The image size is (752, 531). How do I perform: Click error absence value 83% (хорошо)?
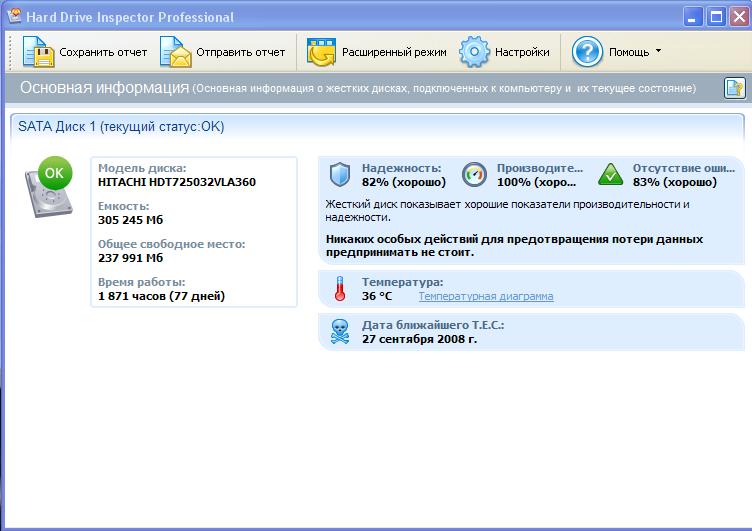[x=675, y=182]
